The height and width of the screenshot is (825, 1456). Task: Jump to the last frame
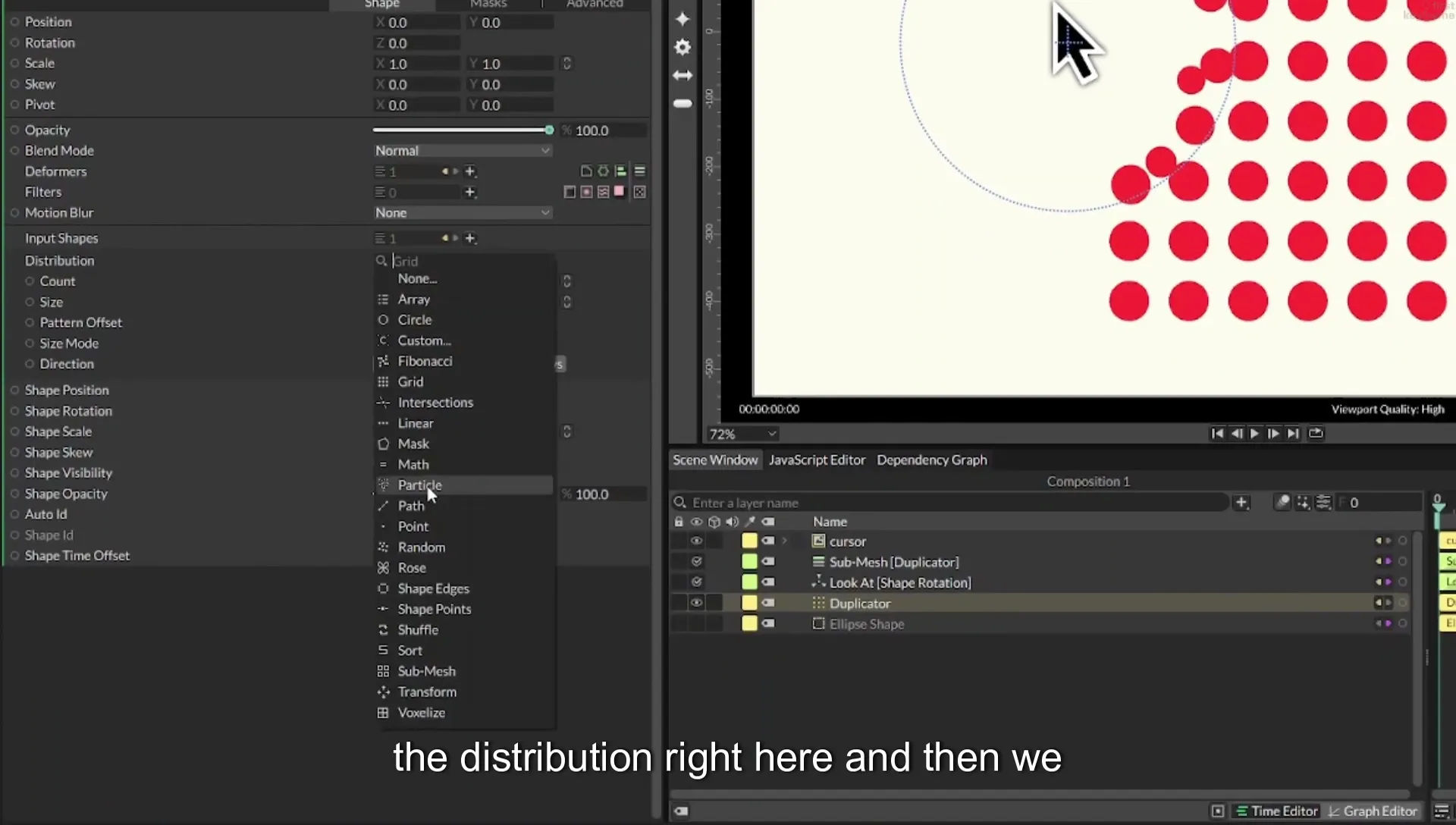point(1294,434)
